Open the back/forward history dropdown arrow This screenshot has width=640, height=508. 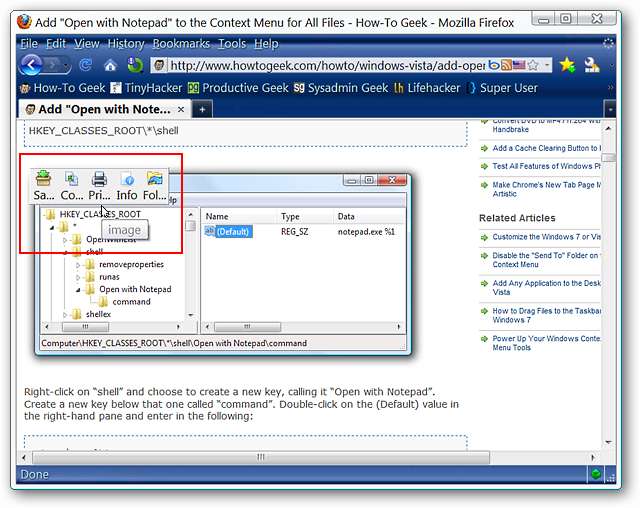pos(65,65)
